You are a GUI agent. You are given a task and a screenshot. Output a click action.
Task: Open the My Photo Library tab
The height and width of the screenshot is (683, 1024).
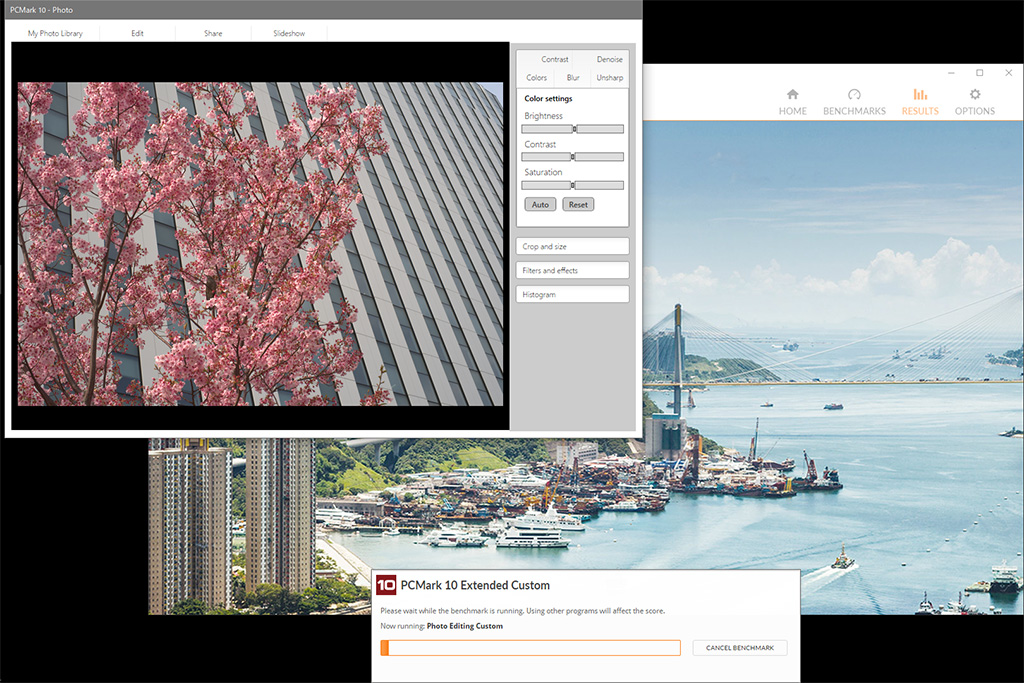[x=55, y=33]
